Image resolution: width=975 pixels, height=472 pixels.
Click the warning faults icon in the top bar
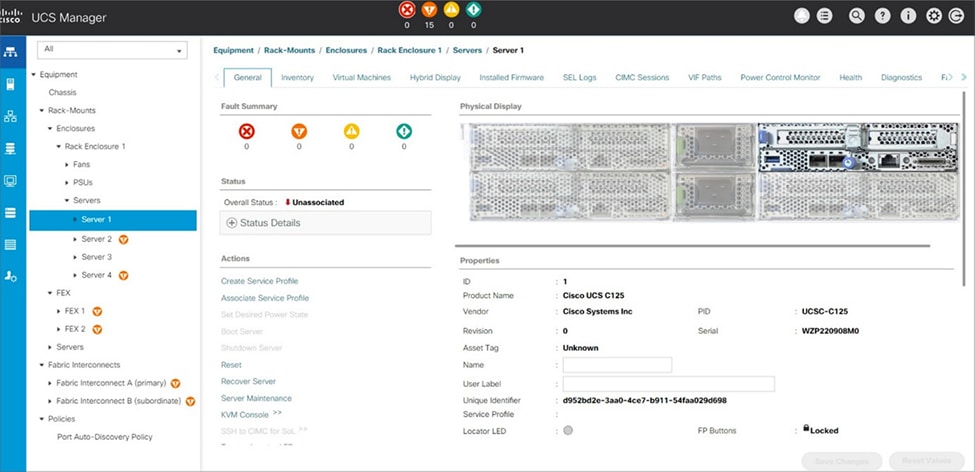point(473,10)
